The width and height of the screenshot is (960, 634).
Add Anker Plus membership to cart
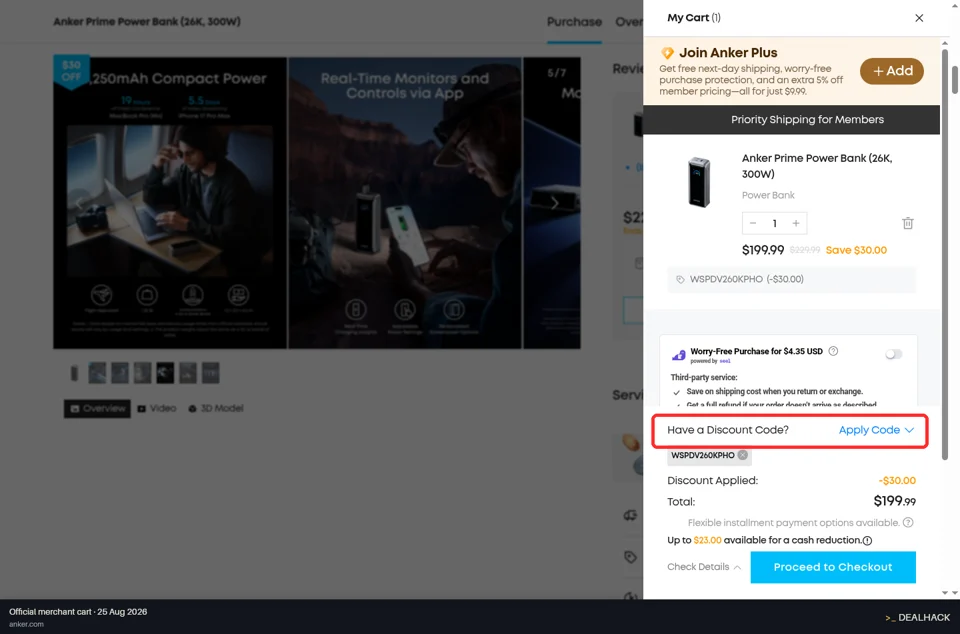click(891, 71)
